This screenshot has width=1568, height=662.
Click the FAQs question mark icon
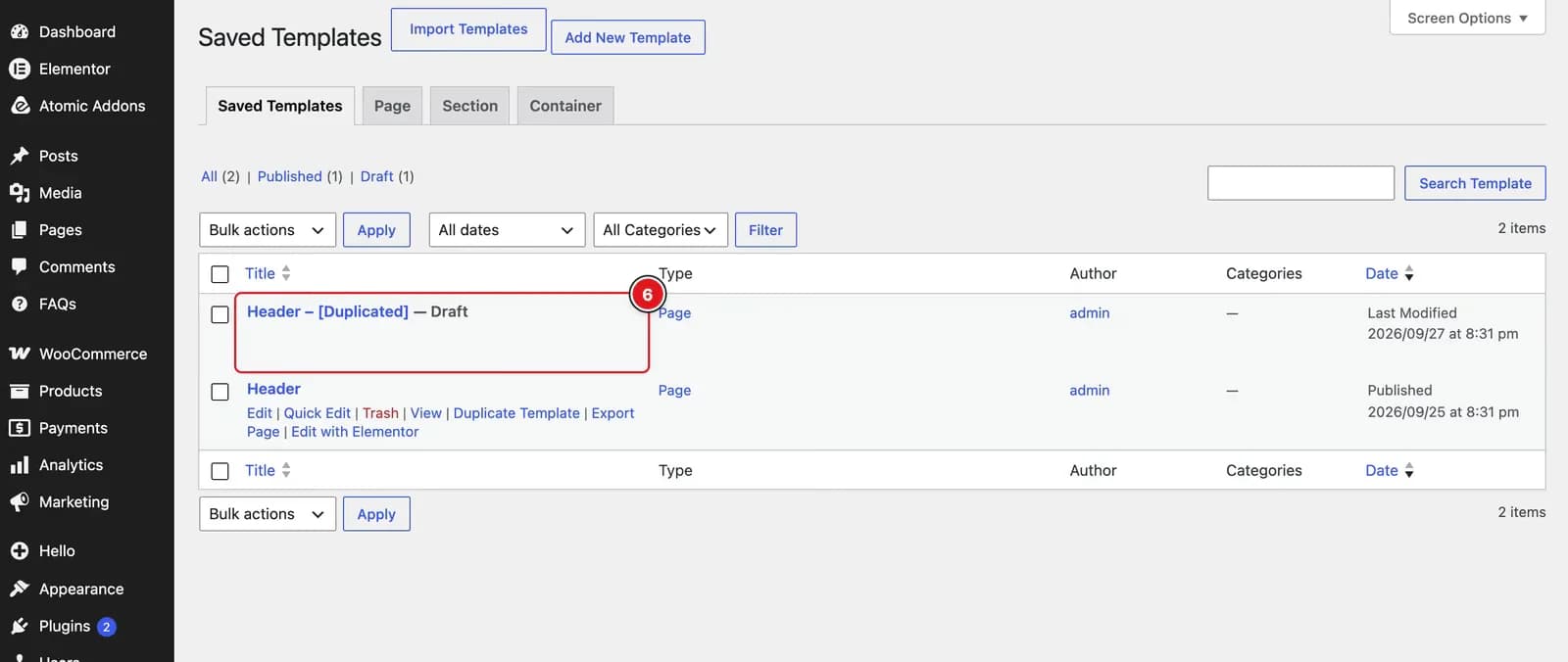(x=20, y=304)
